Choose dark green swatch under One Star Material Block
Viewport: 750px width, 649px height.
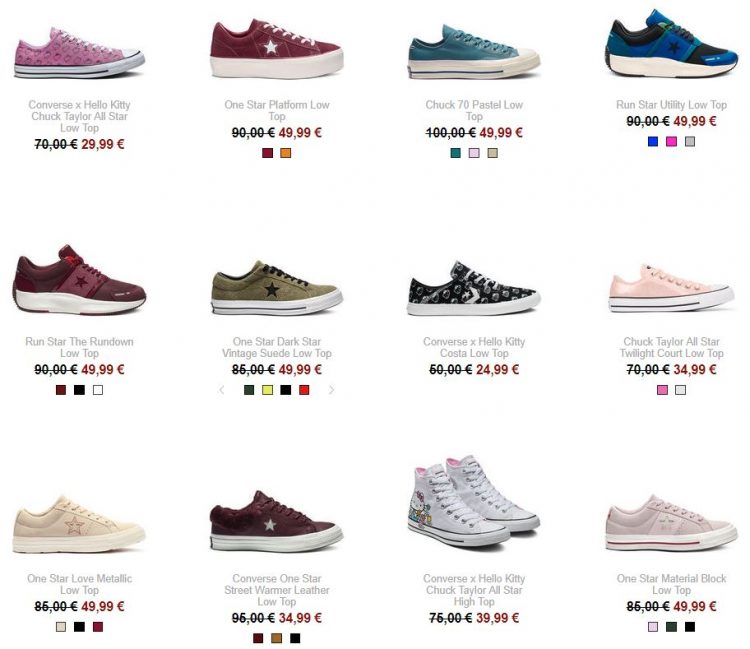pyautogui.click(x=672, y=627)
